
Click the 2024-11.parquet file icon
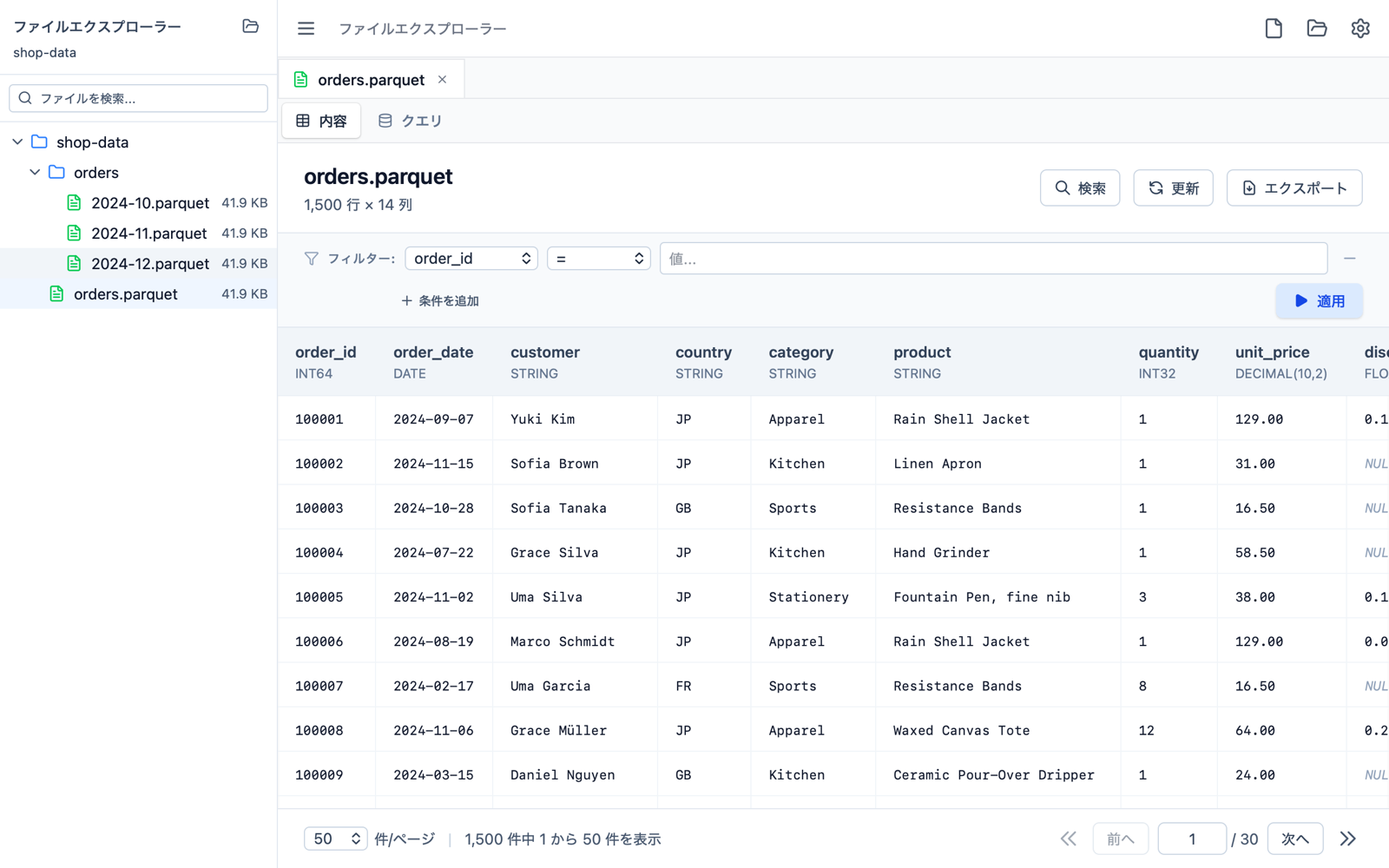(74, 233)
